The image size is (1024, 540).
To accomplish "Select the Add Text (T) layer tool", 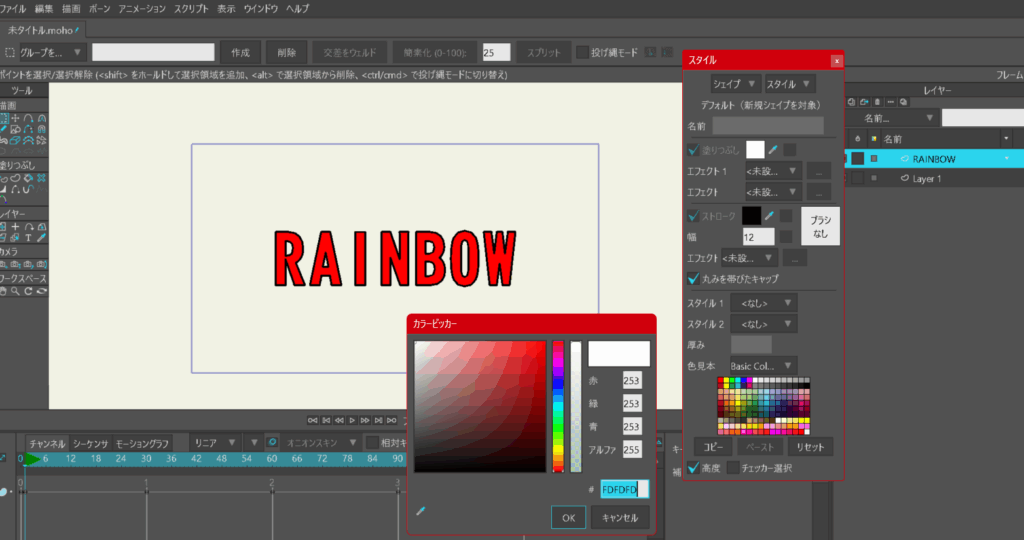I will pos(30,238).
